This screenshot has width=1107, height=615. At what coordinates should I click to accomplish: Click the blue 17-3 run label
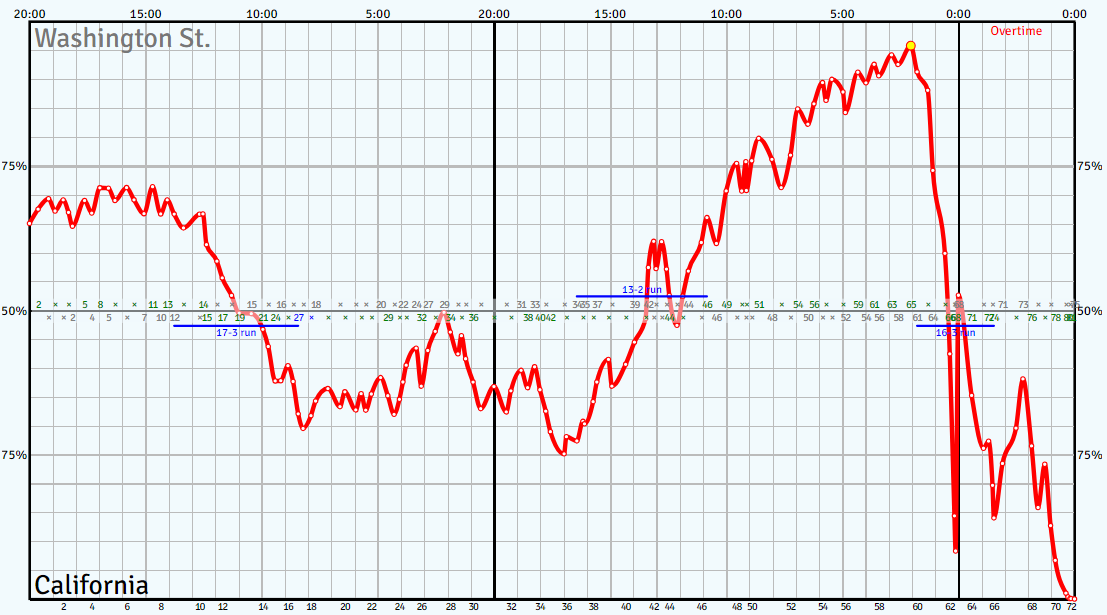click(236, 333)
